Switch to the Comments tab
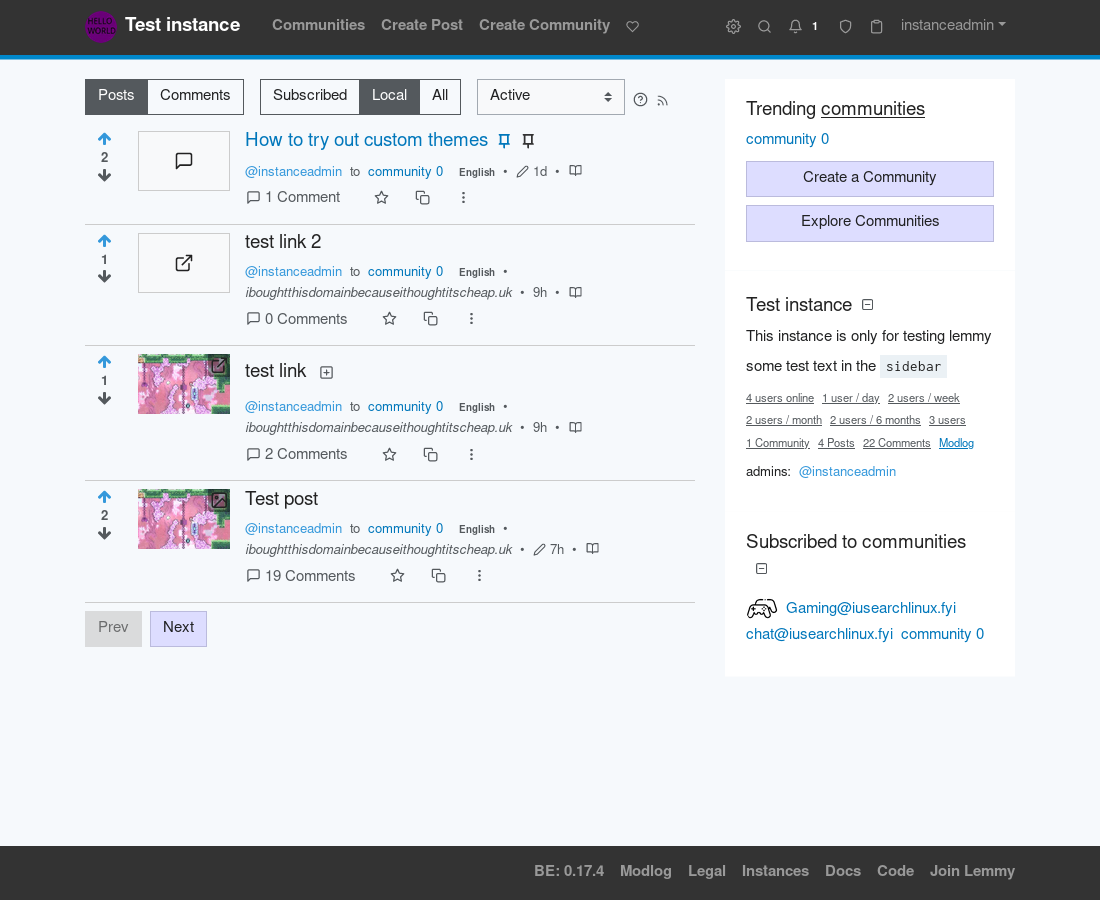 (195, 96)
